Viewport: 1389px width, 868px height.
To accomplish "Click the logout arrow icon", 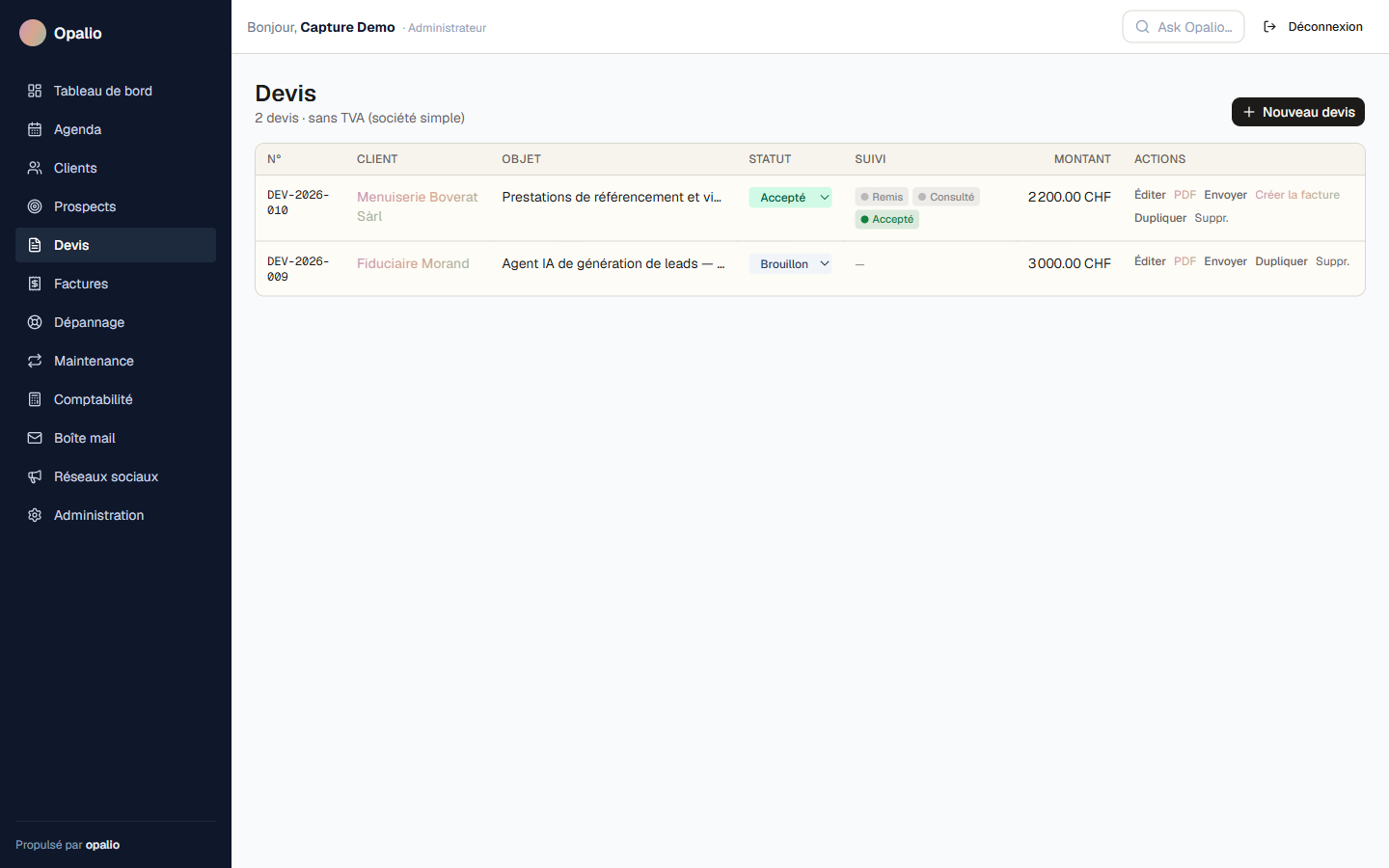I will (1270, 27).
